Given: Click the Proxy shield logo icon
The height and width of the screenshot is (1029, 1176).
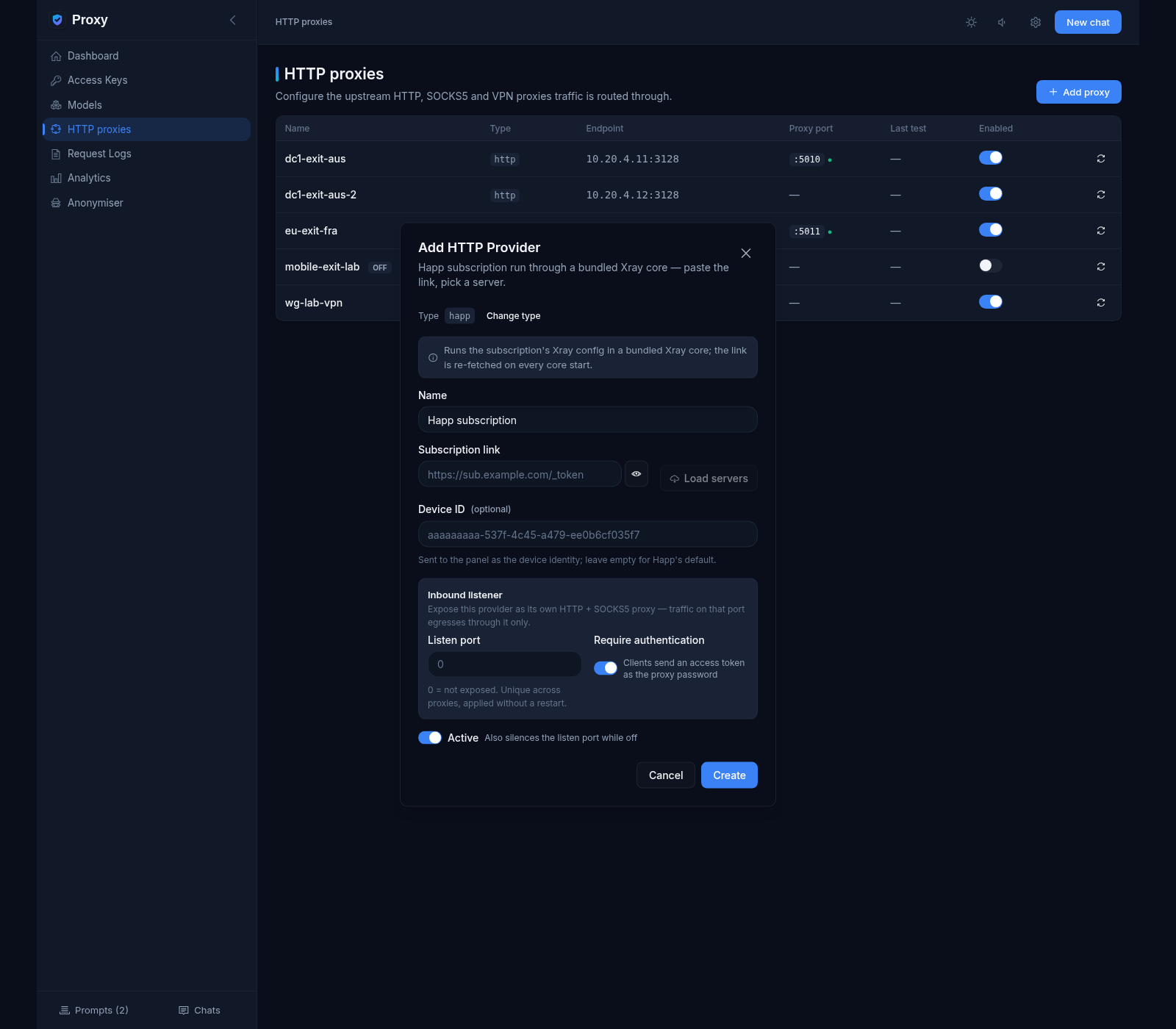Looking at the screenshot, I should 57,20.
